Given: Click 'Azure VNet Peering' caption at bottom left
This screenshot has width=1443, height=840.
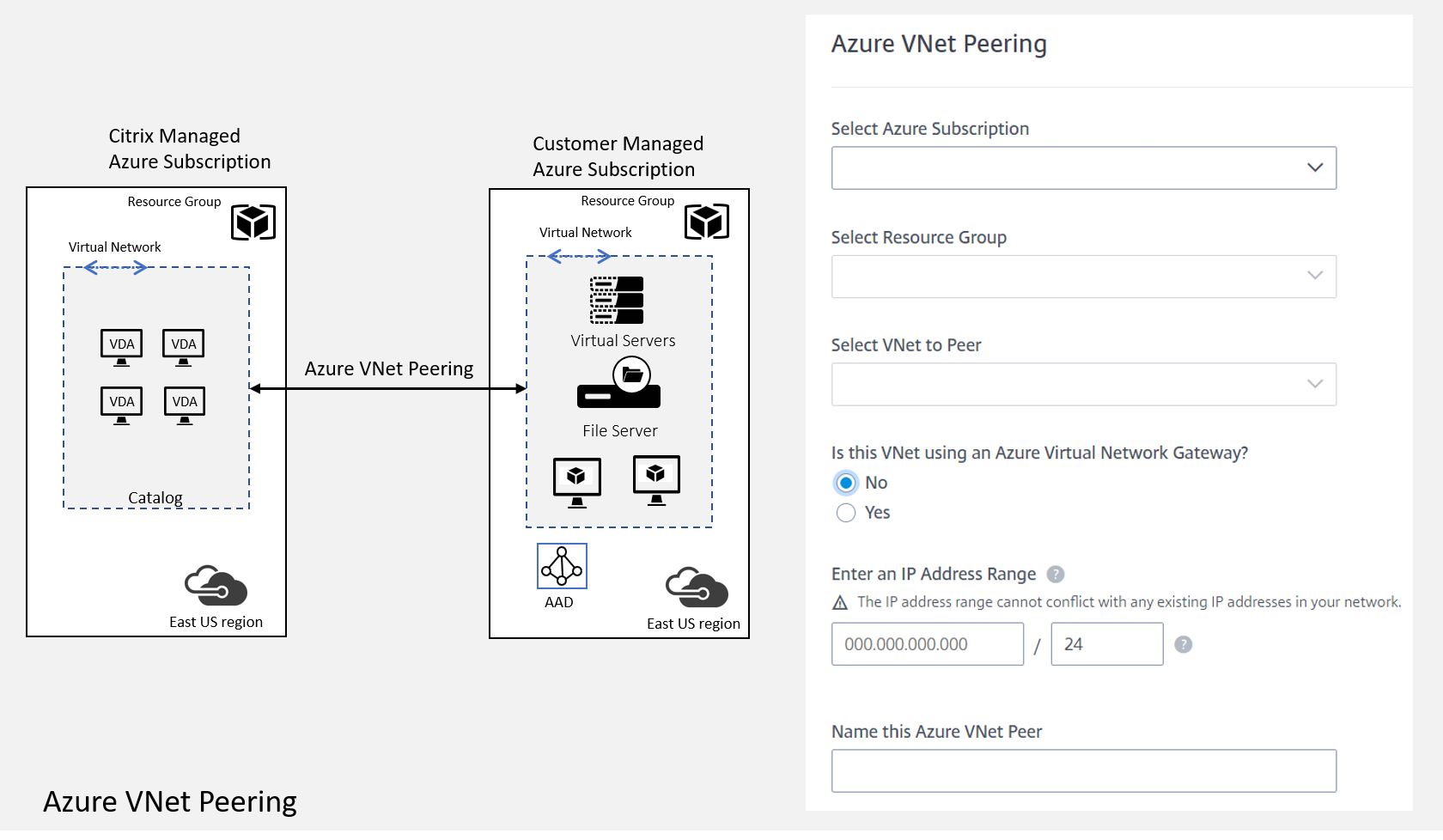Looking at the screenshot, I should pos(170,801).
